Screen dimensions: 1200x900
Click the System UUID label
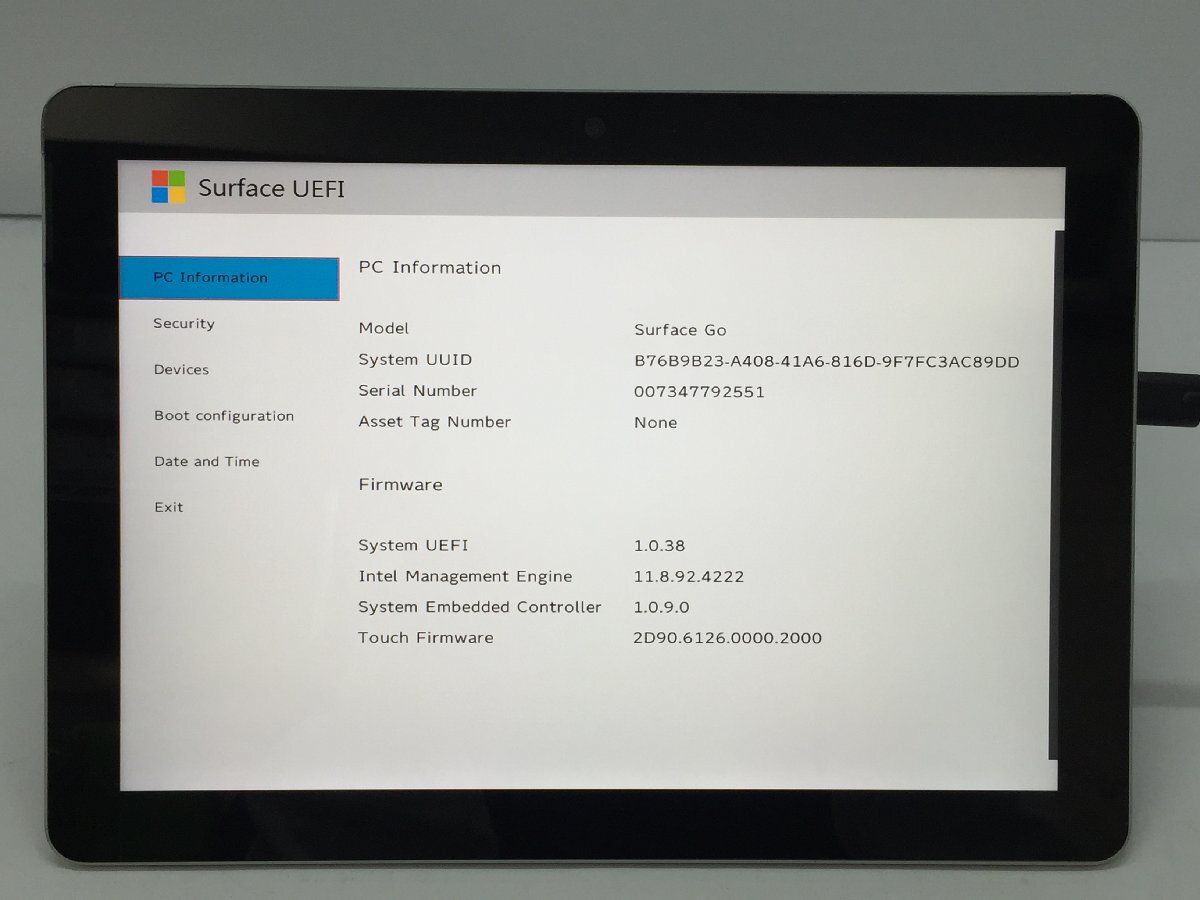click(x=415, y=360)
